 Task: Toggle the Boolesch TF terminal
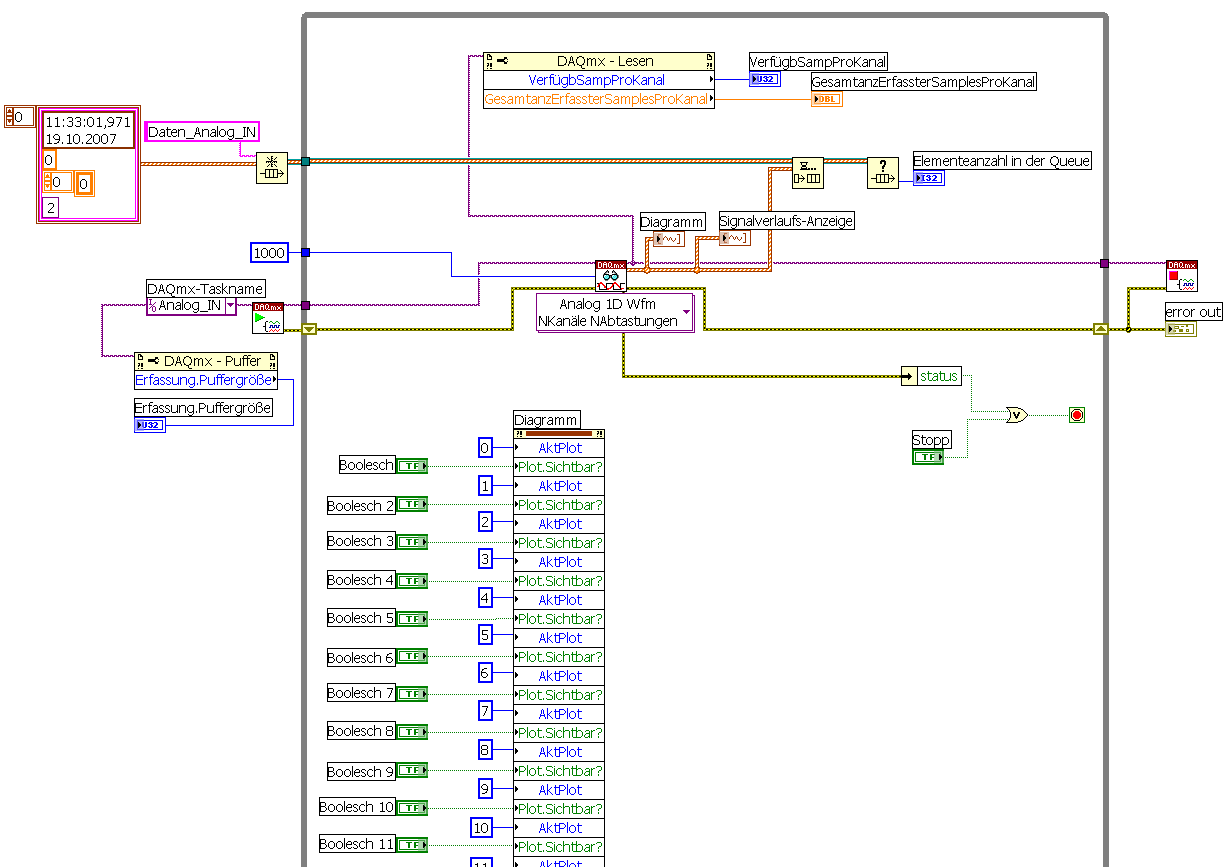(x=412, y=466)
